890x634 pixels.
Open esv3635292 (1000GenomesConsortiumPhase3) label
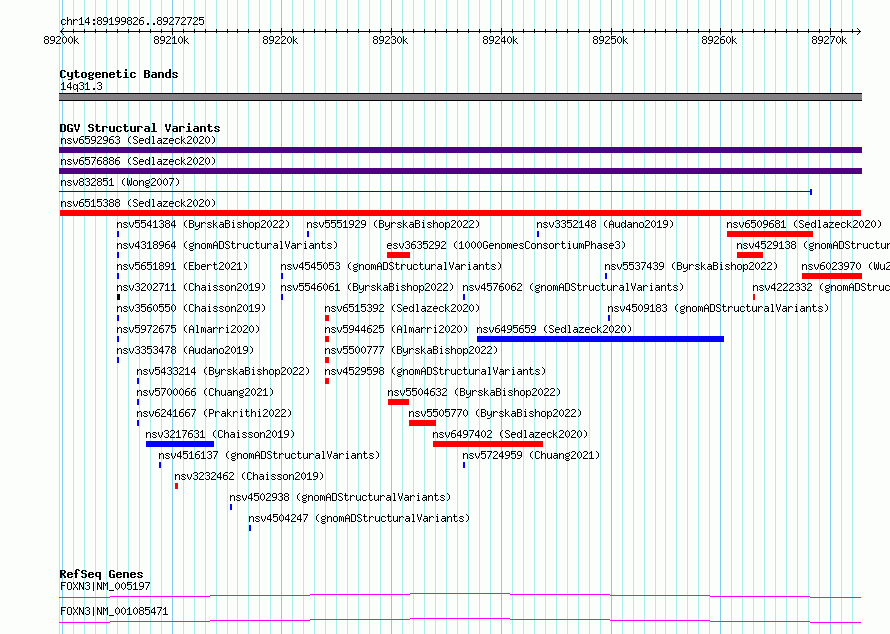506,245
